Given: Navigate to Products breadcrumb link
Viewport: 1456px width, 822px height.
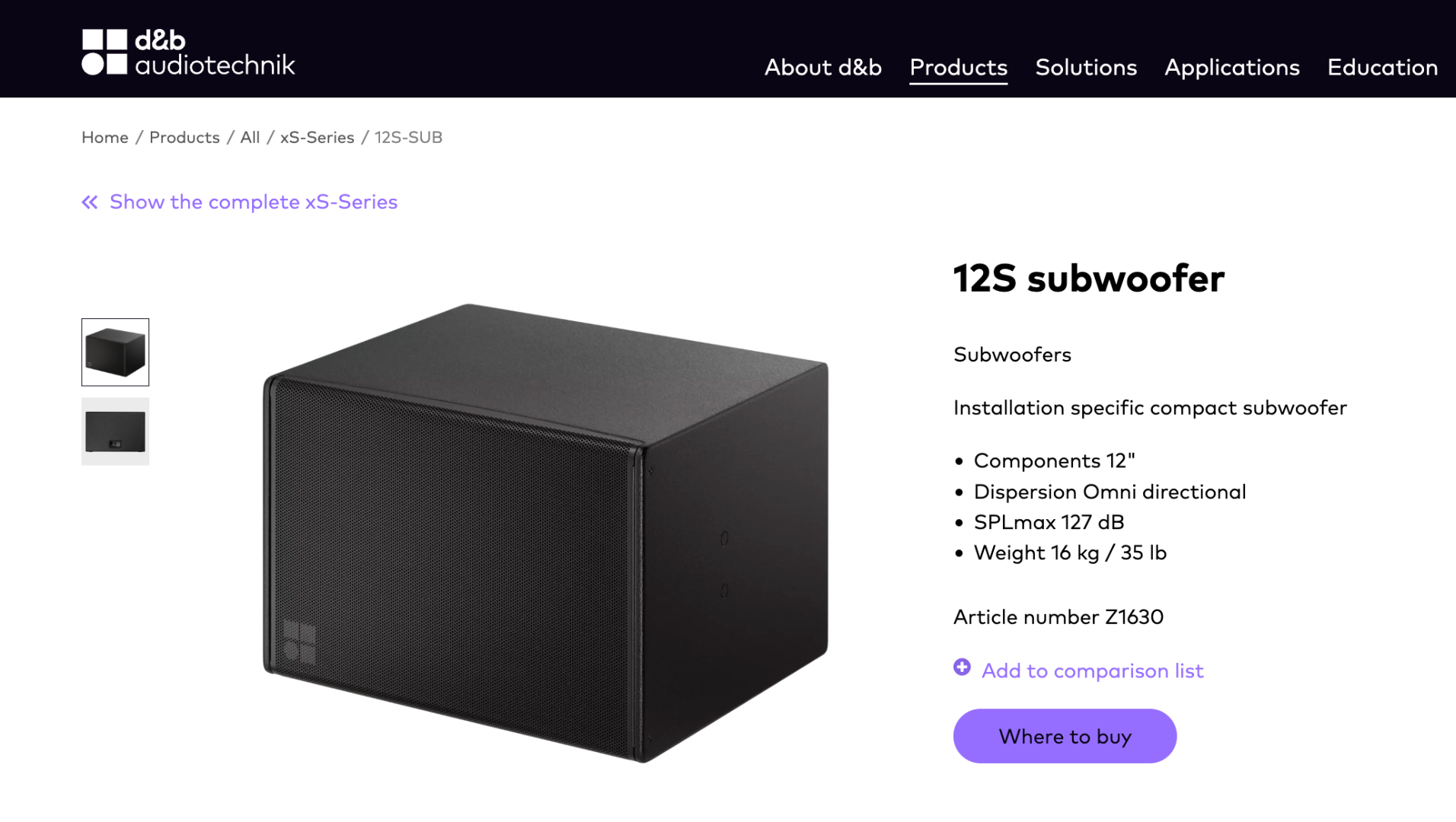Looking at the screenshot, I should 184,137.
